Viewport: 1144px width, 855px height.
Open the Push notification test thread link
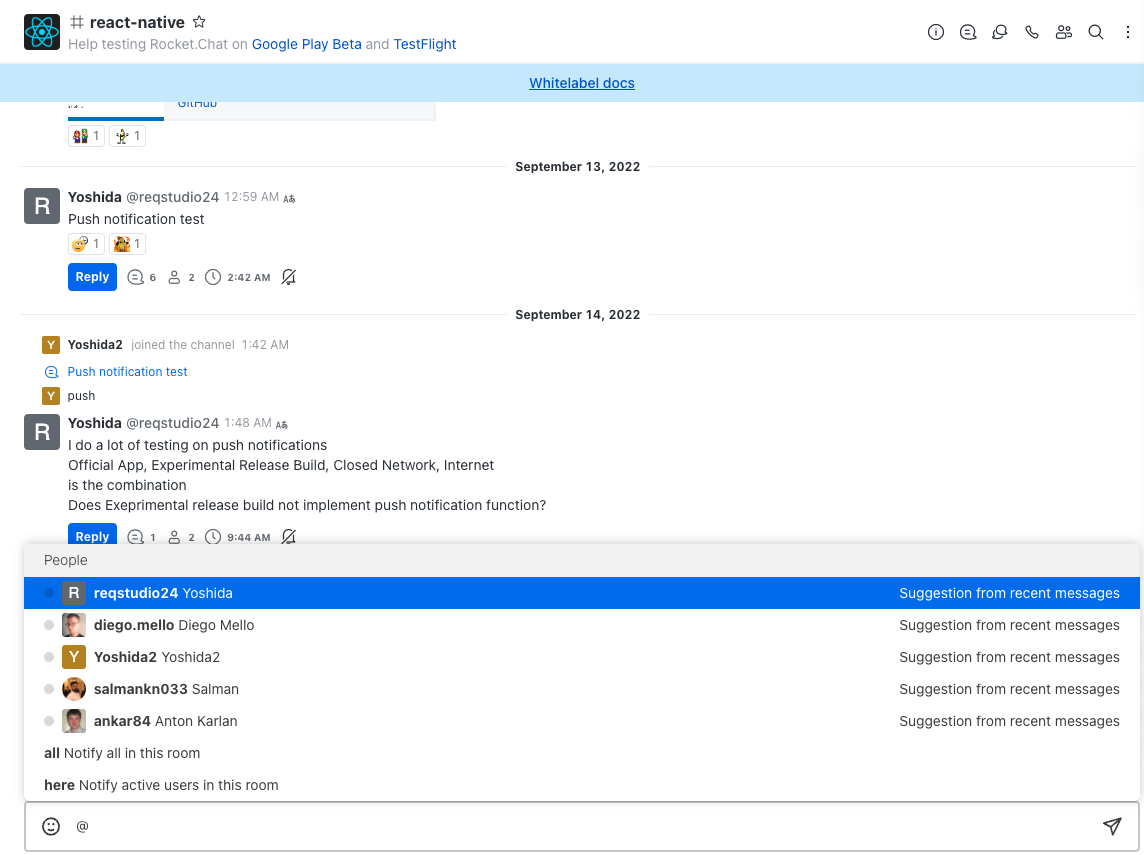127,372
